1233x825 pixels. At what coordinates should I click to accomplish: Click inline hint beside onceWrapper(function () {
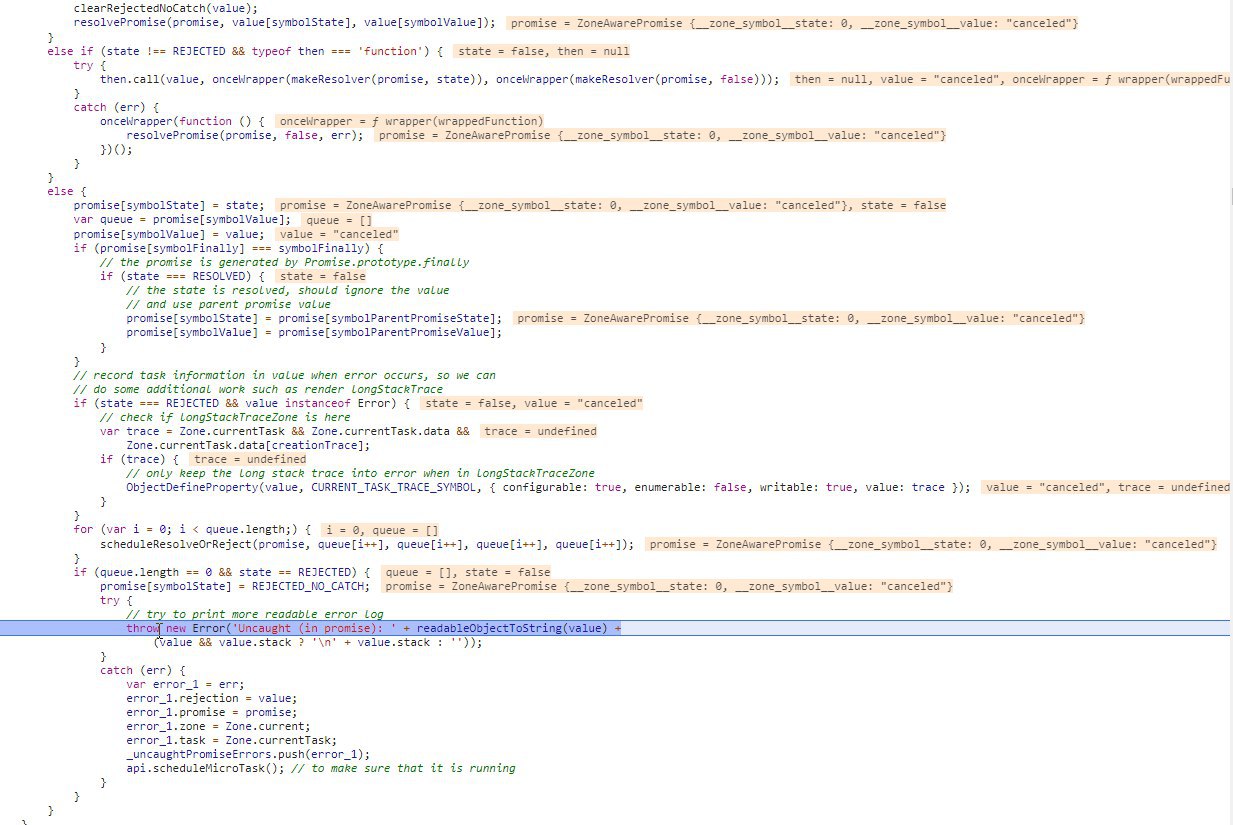(x=410, y=121)
